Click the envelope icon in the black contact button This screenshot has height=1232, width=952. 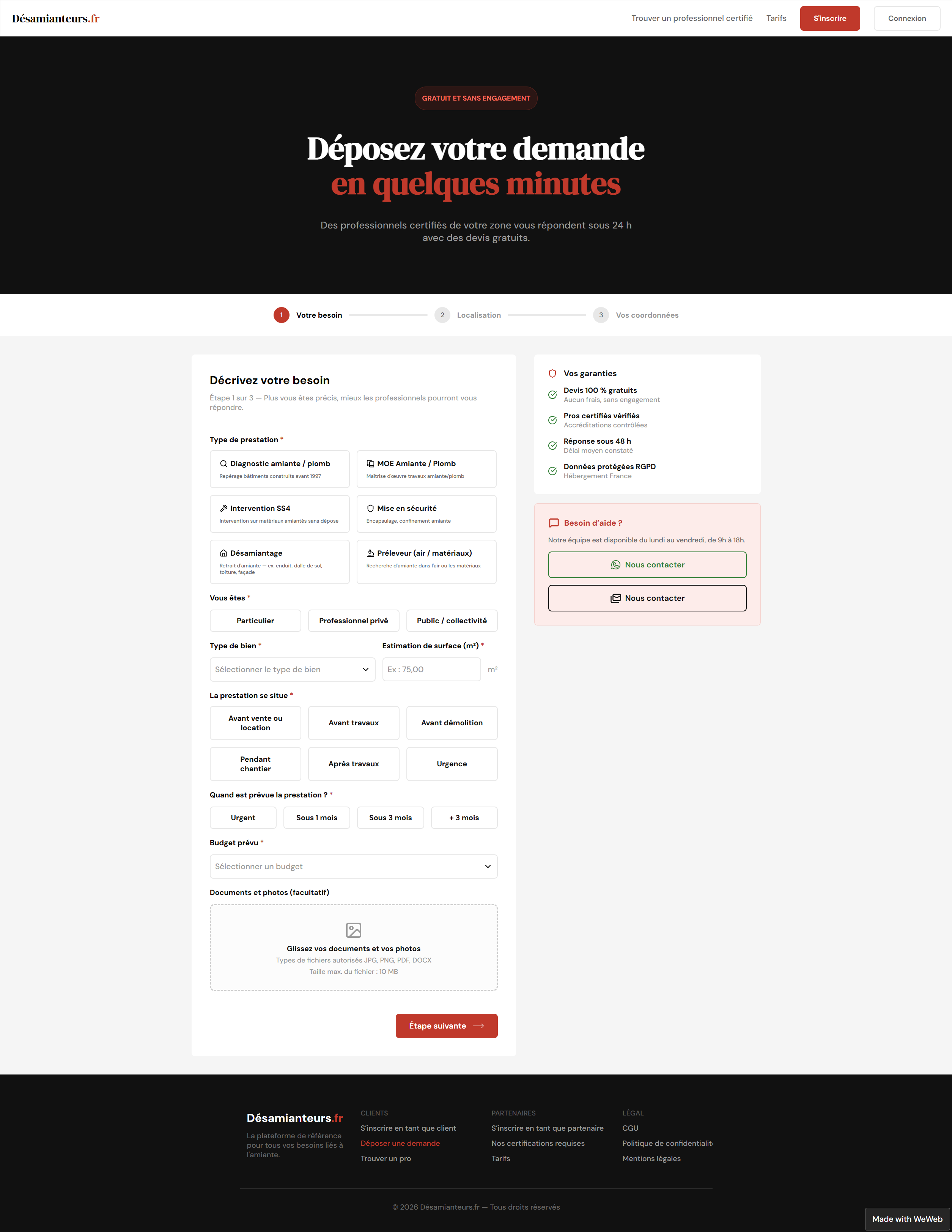[x=616, y=598]
